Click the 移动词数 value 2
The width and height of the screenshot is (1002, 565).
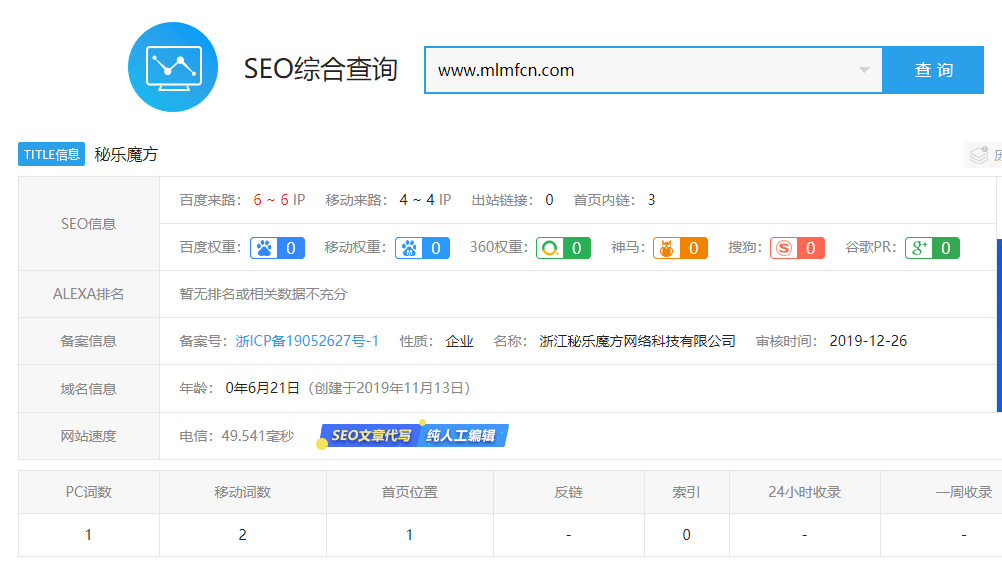pos(243,535)
